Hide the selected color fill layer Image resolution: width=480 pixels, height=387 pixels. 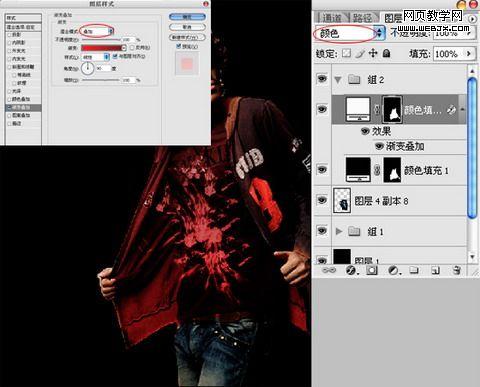[x=322, y=109]
